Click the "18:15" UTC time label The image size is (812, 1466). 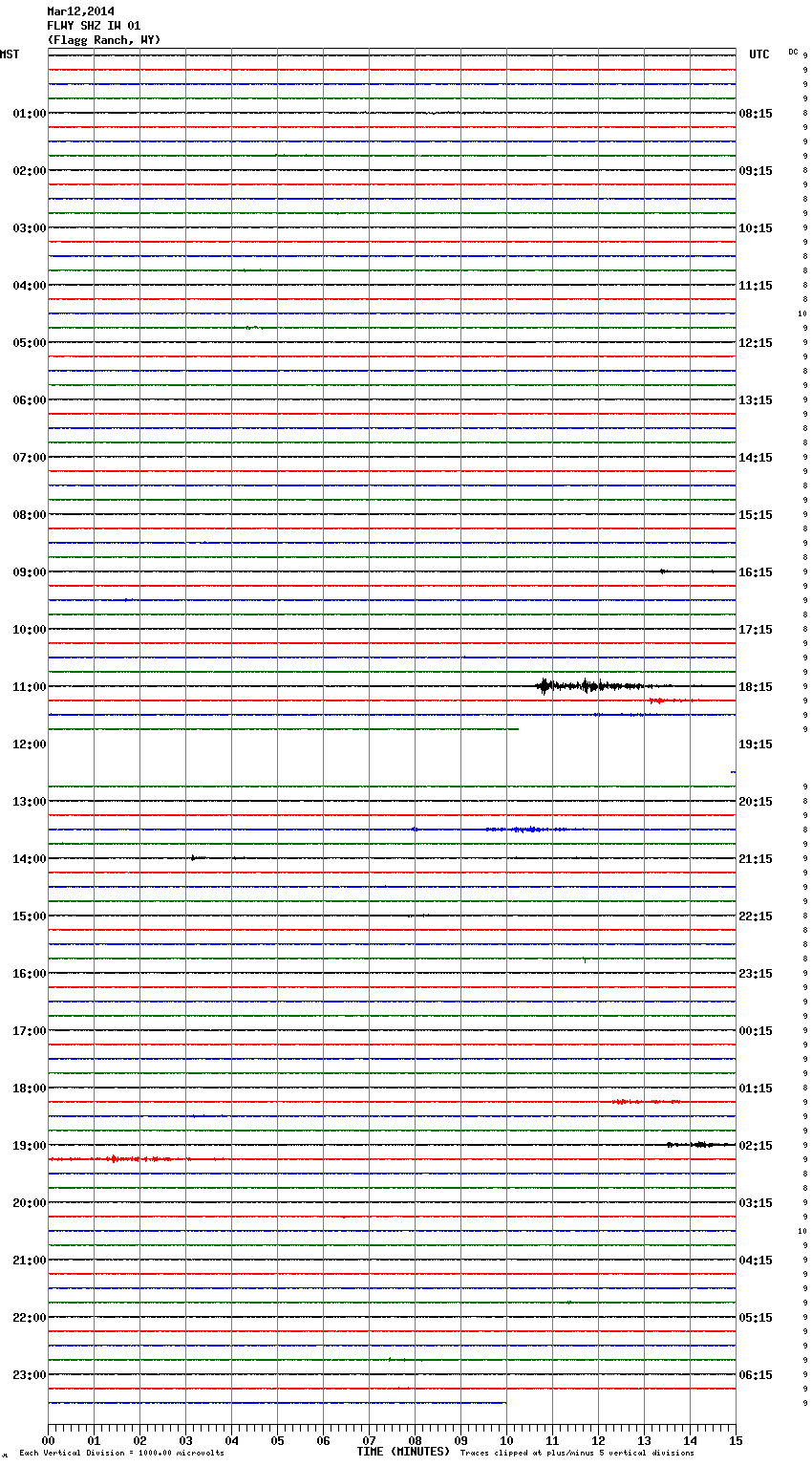(756, 687)
